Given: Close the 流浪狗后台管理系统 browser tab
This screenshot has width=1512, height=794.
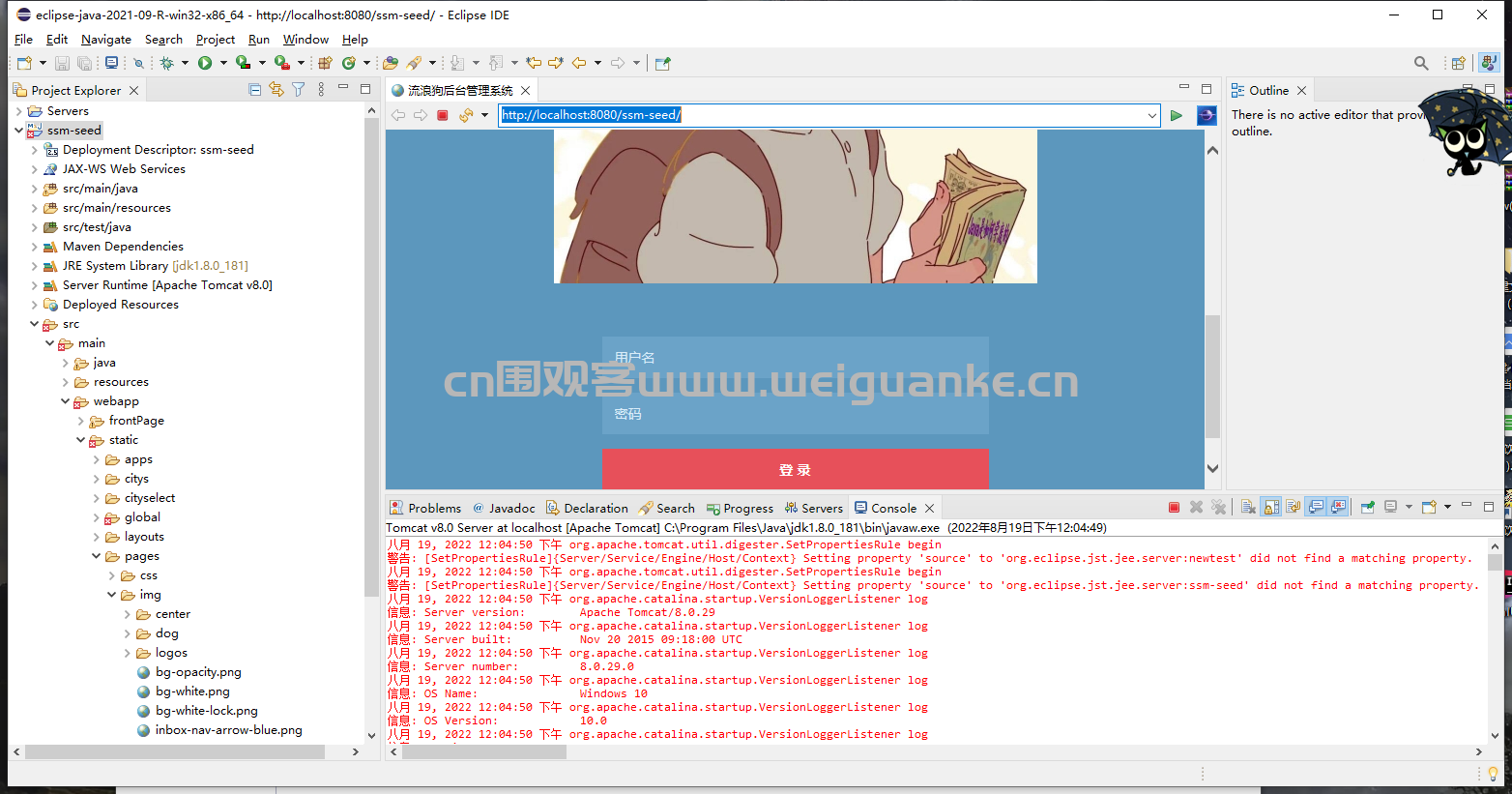Looking at the screenshot, I should [x=525, y=90].
